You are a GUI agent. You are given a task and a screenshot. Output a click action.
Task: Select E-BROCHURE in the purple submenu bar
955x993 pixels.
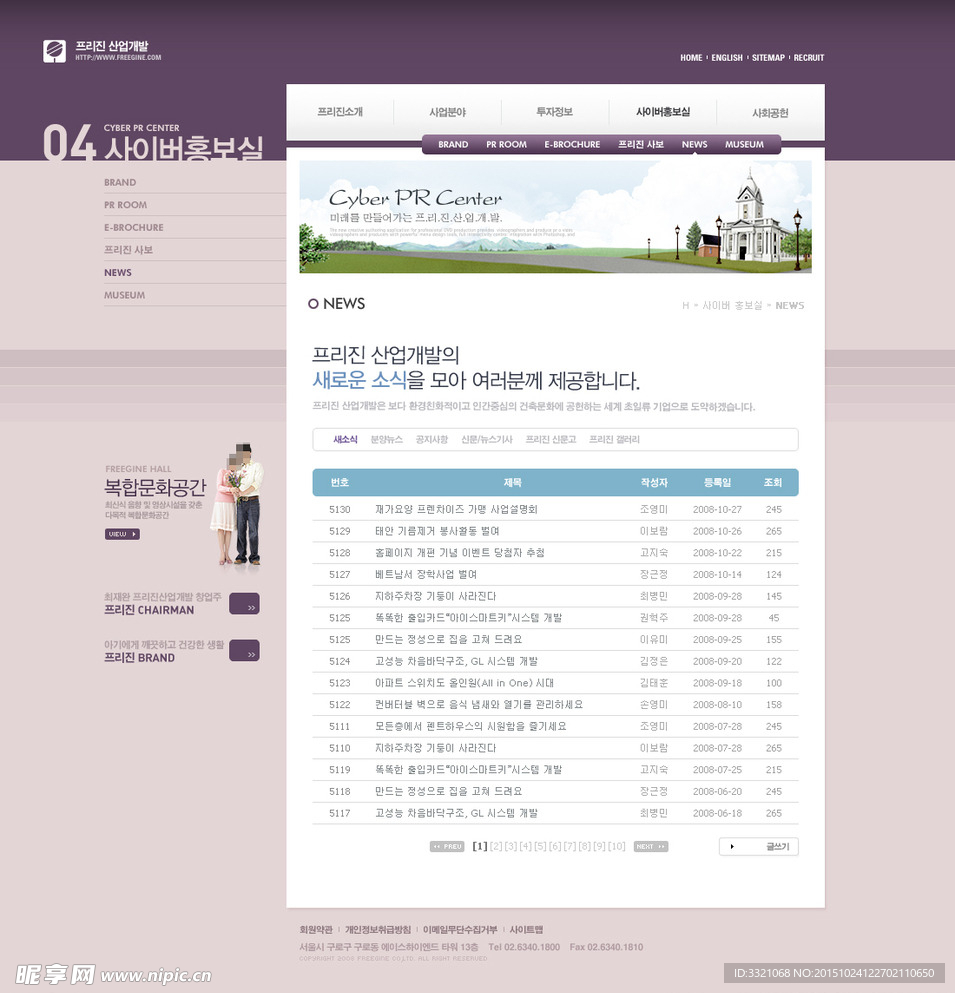(x=572, y=145)
